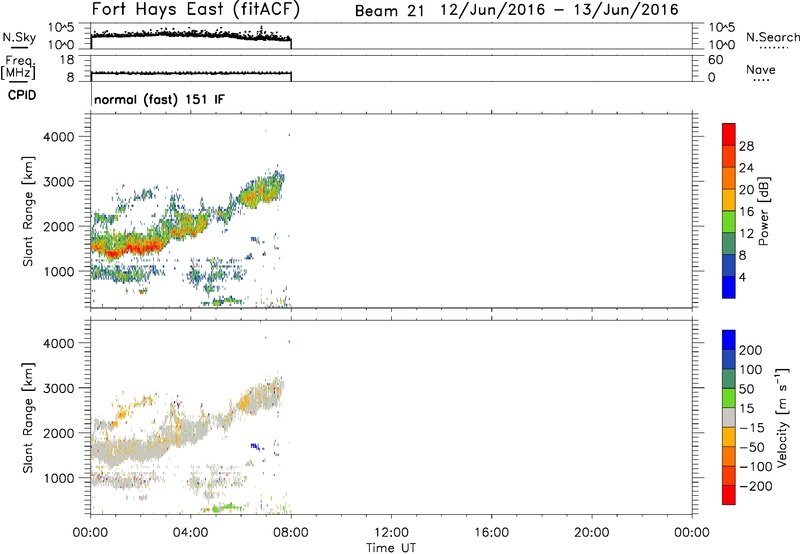The image size is (800, 554).
Task: Click the 'Velocity [m s-1]' colorbar label
Action: (x=782, y=417)
